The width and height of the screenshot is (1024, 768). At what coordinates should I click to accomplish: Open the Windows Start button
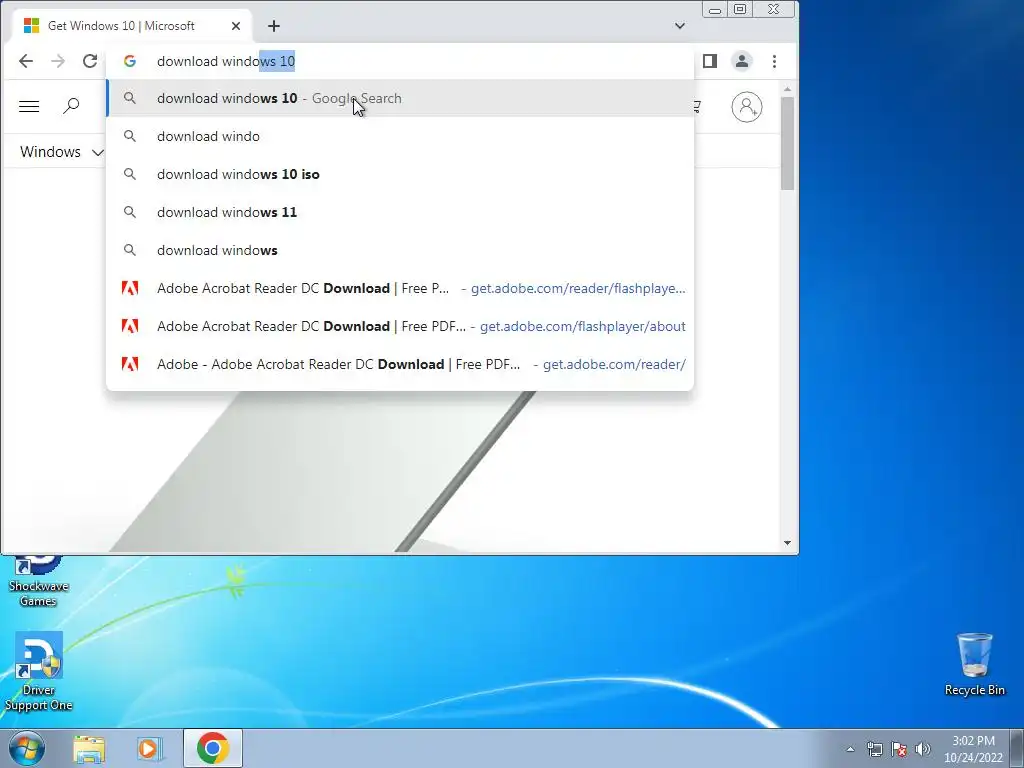click(27, 748)
